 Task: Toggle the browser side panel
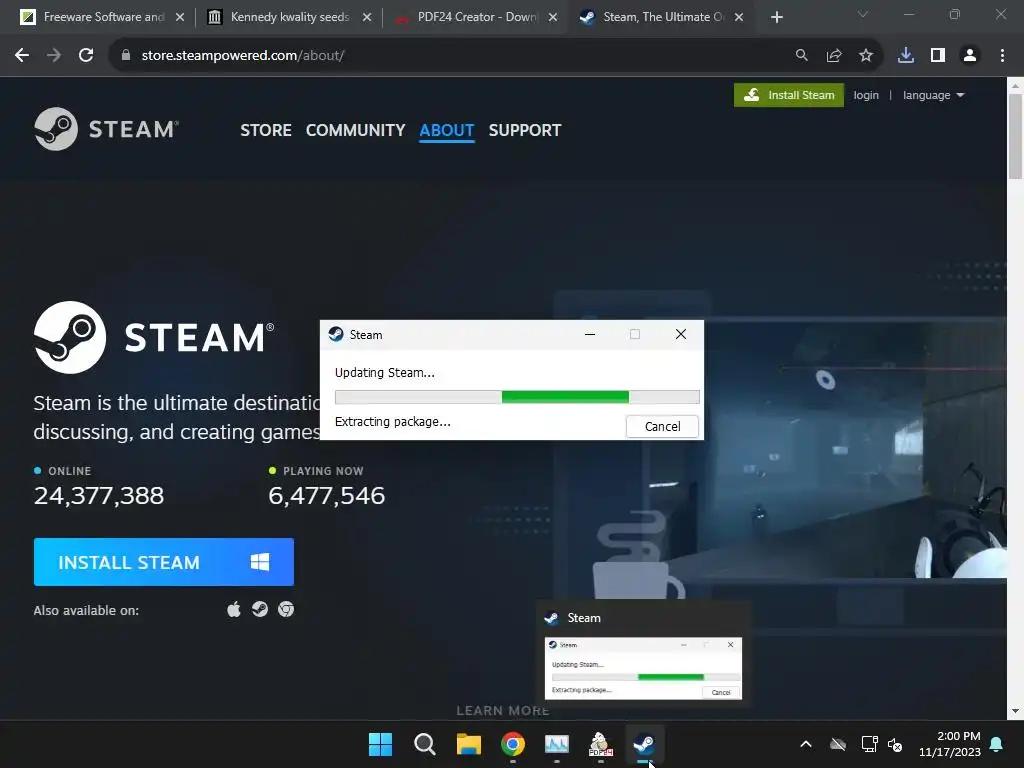coord(938,56)
